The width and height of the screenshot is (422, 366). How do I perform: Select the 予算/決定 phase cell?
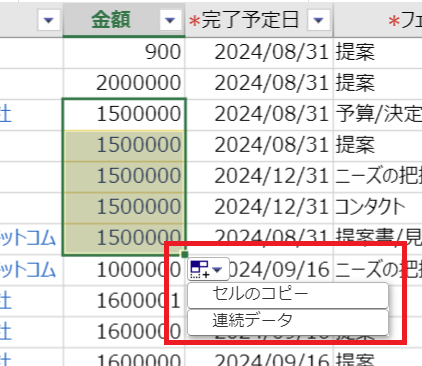(x=378, y=114)
